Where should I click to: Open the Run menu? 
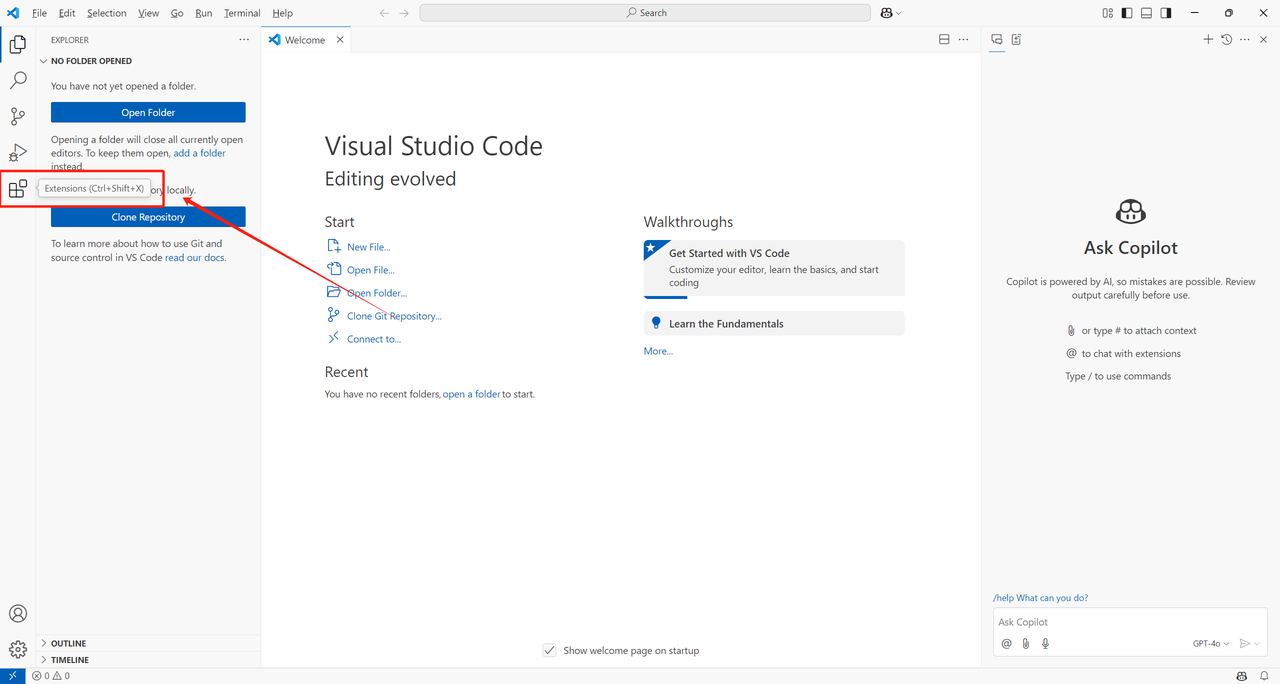(x=204, y=13)
